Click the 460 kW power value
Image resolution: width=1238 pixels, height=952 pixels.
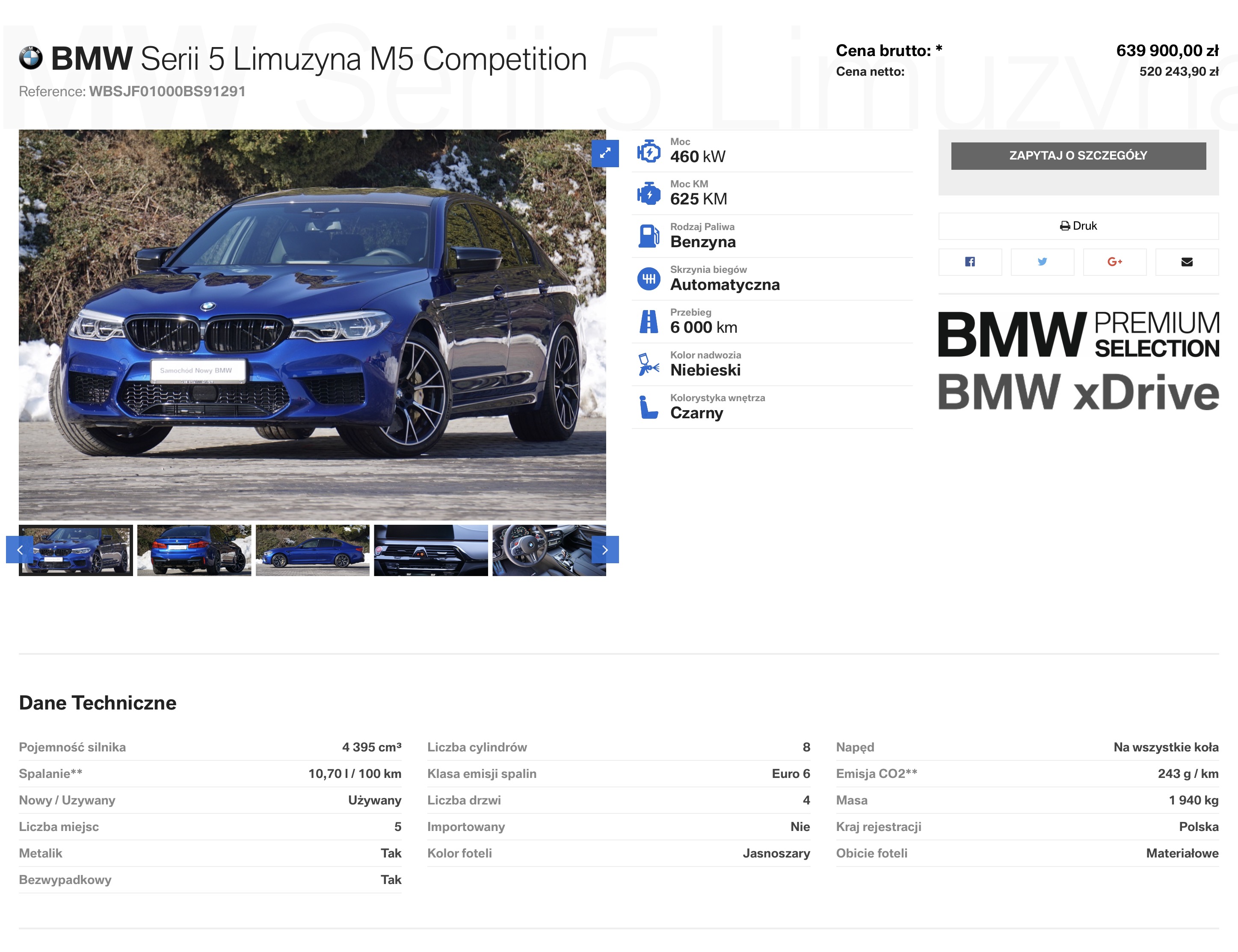(697, 157)
